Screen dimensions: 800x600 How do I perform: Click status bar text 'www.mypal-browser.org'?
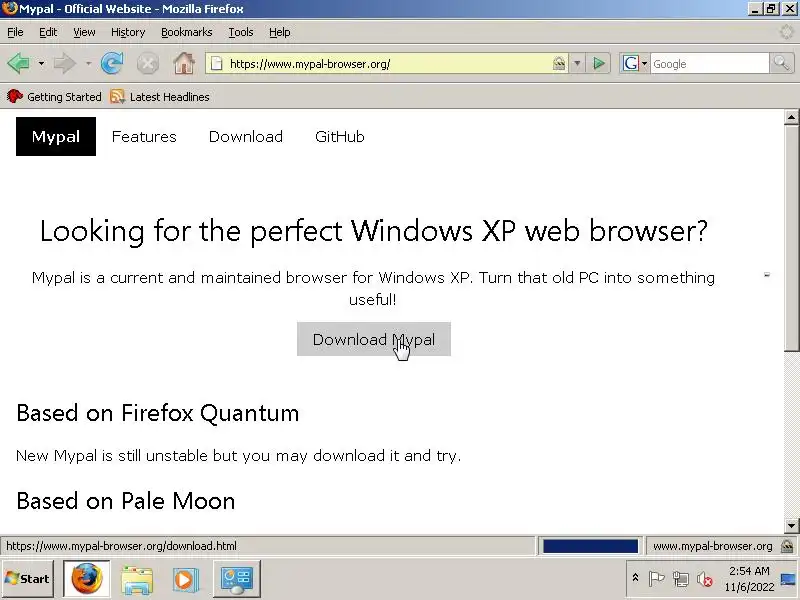[712, 546]
